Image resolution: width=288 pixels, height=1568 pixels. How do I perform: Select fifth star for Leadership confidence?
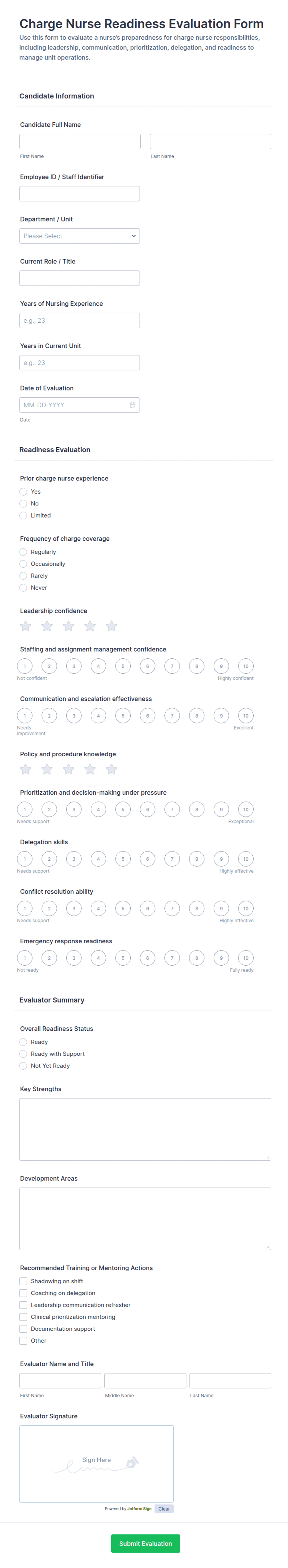(x=111, y=626)
